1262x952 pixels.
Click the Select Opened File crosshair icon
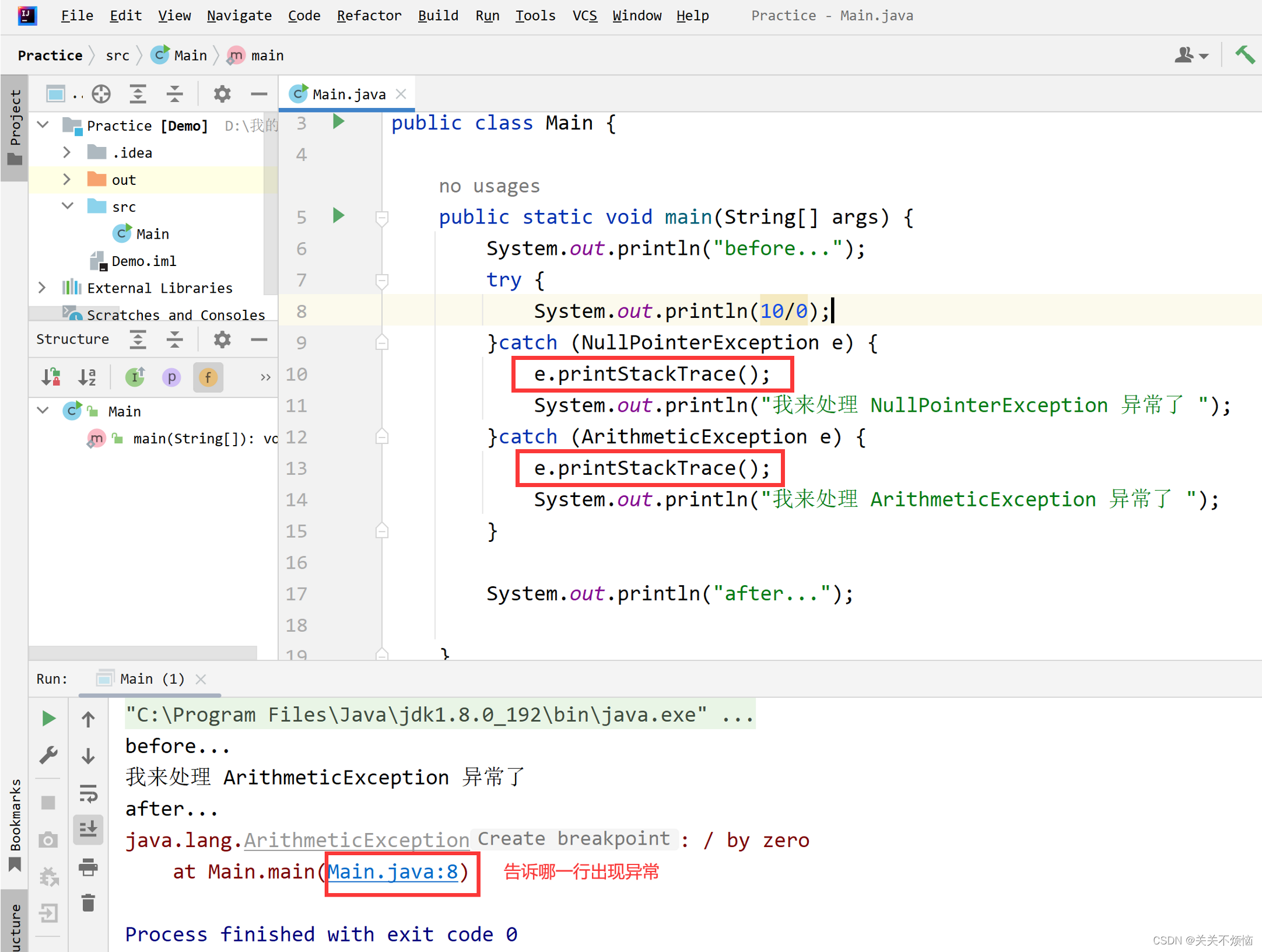click(101, 94)
